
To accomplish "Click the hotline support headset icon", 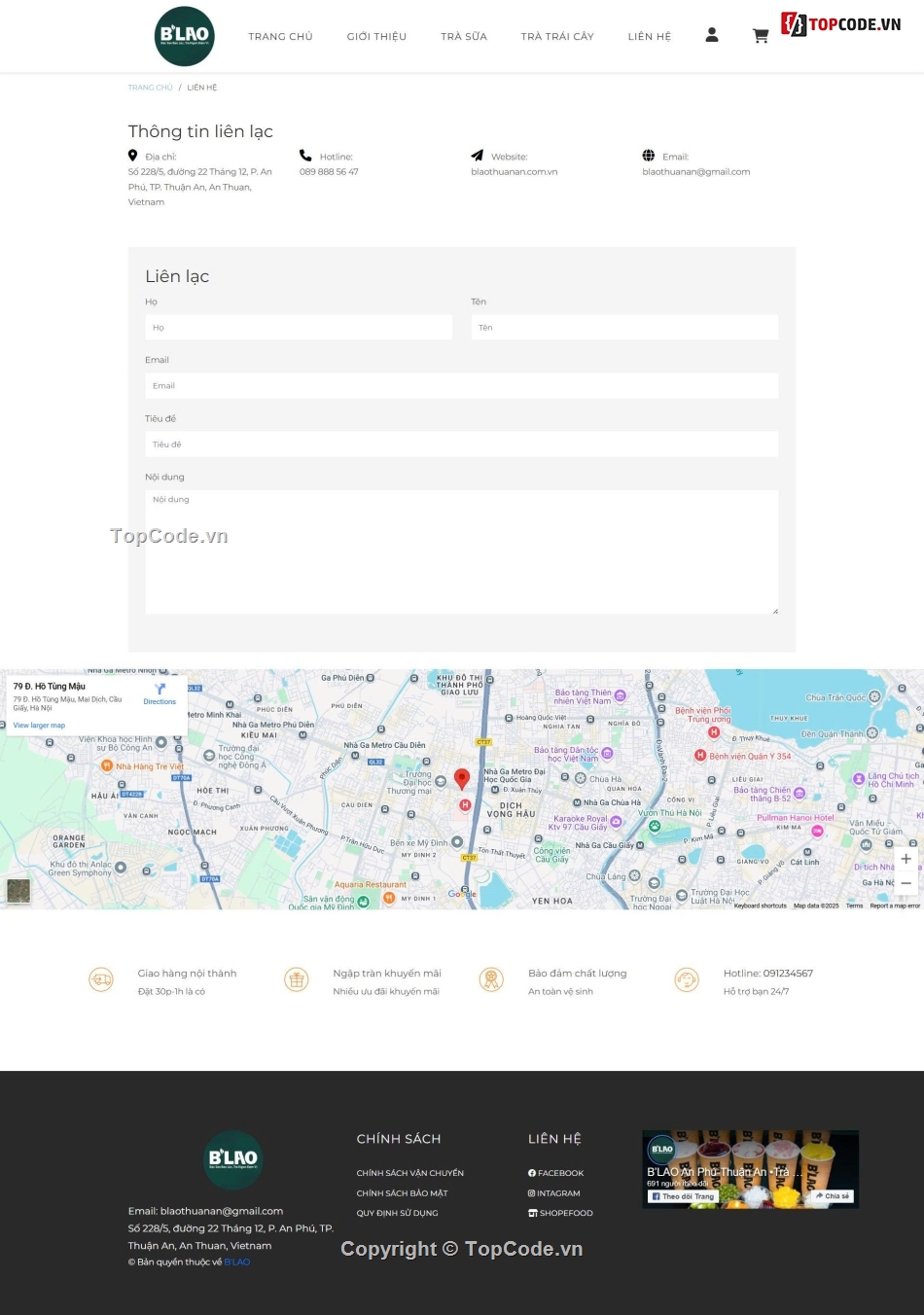I will (687, 979).
